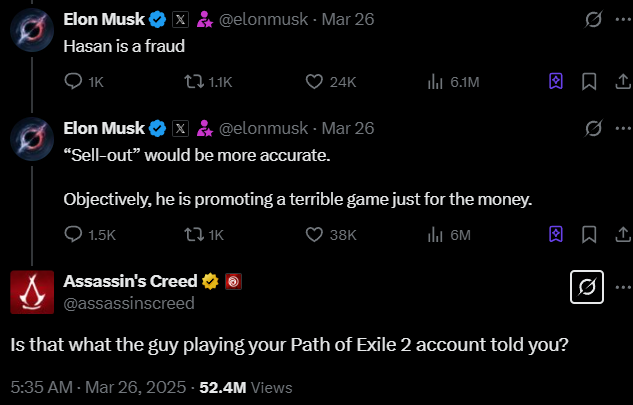Share the "Sell-out" tweet

coord(621,235)
